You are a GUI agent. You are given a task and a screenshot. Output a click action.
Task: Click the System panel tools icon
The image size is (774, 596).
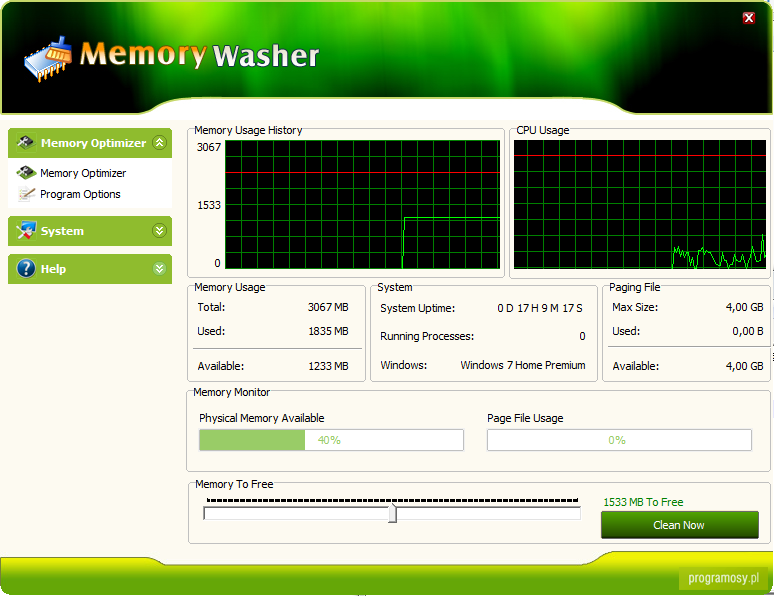click(26, 231)
